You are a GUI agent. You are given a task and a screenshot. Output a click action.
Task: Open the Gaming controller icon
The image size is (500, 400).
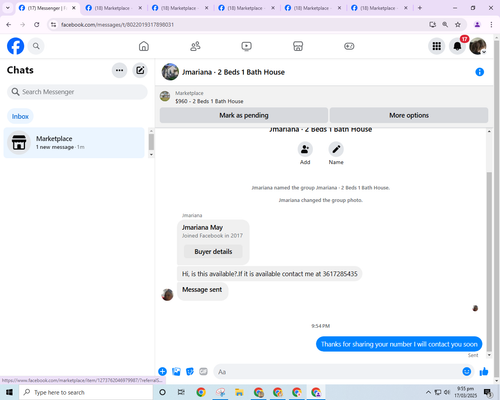point(349,46)
